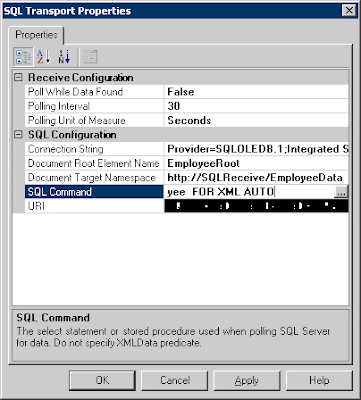
Task: Select Document Root Element Name property
Action: point(94,163)
